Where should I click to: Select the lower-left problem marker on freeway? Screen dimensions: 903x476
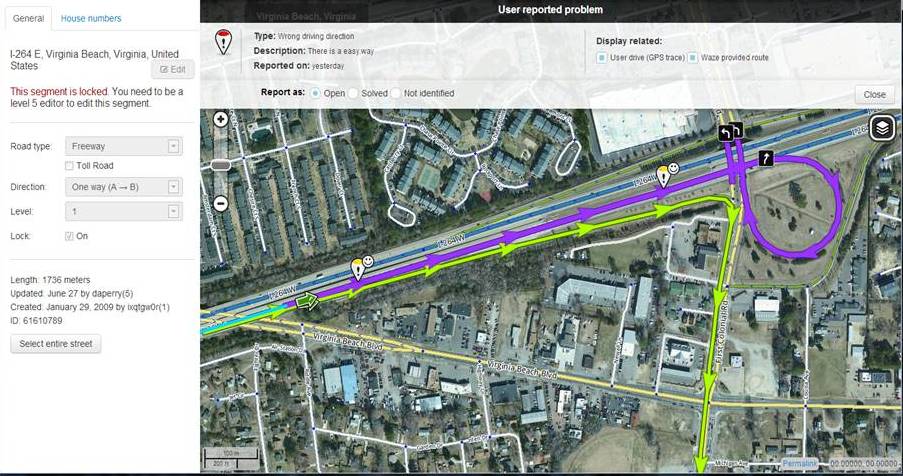[x=358, y=270]
